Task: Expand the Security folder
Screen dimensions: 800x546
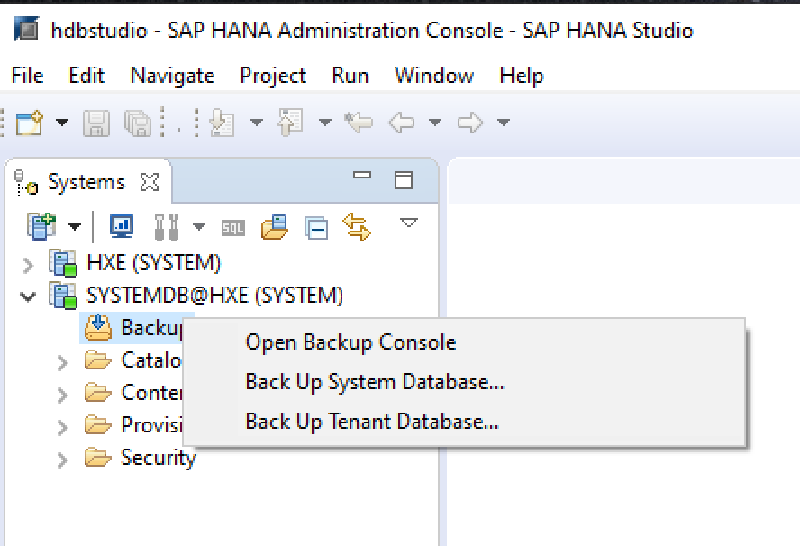Action: click(63, 460)
